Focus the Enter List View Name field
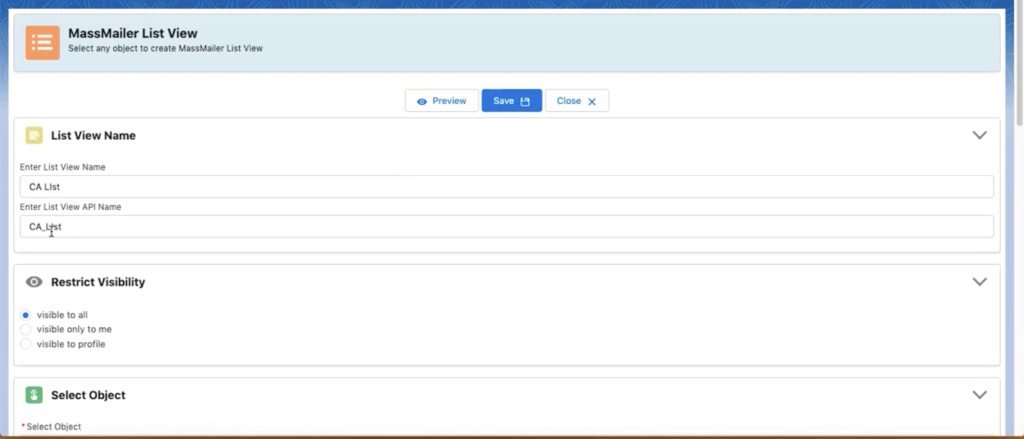Viewport: 1024px width, 439px height. (506, 187)
